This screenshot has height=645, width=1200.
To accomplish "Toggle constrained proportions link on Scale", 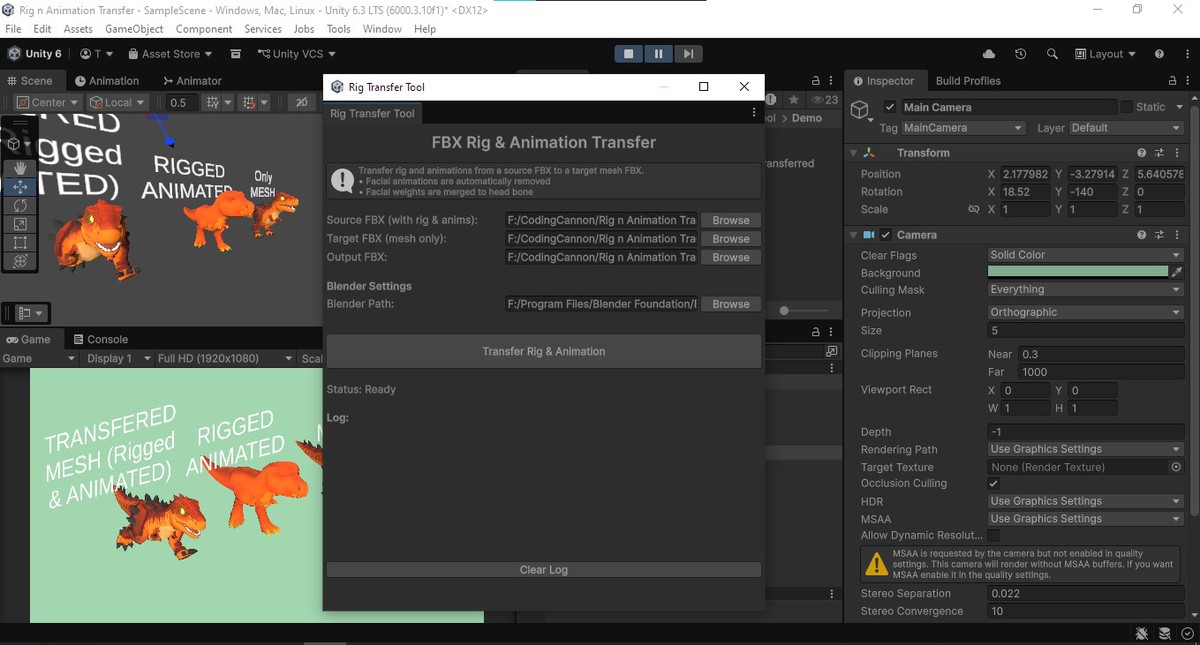I will 973,210.
